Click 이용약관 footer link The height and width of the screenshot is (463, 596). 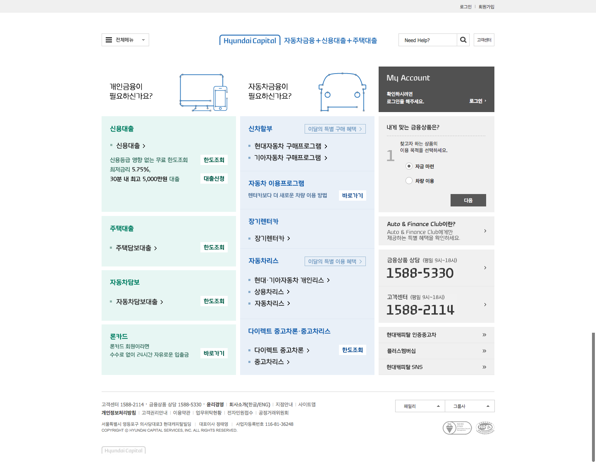181,413
